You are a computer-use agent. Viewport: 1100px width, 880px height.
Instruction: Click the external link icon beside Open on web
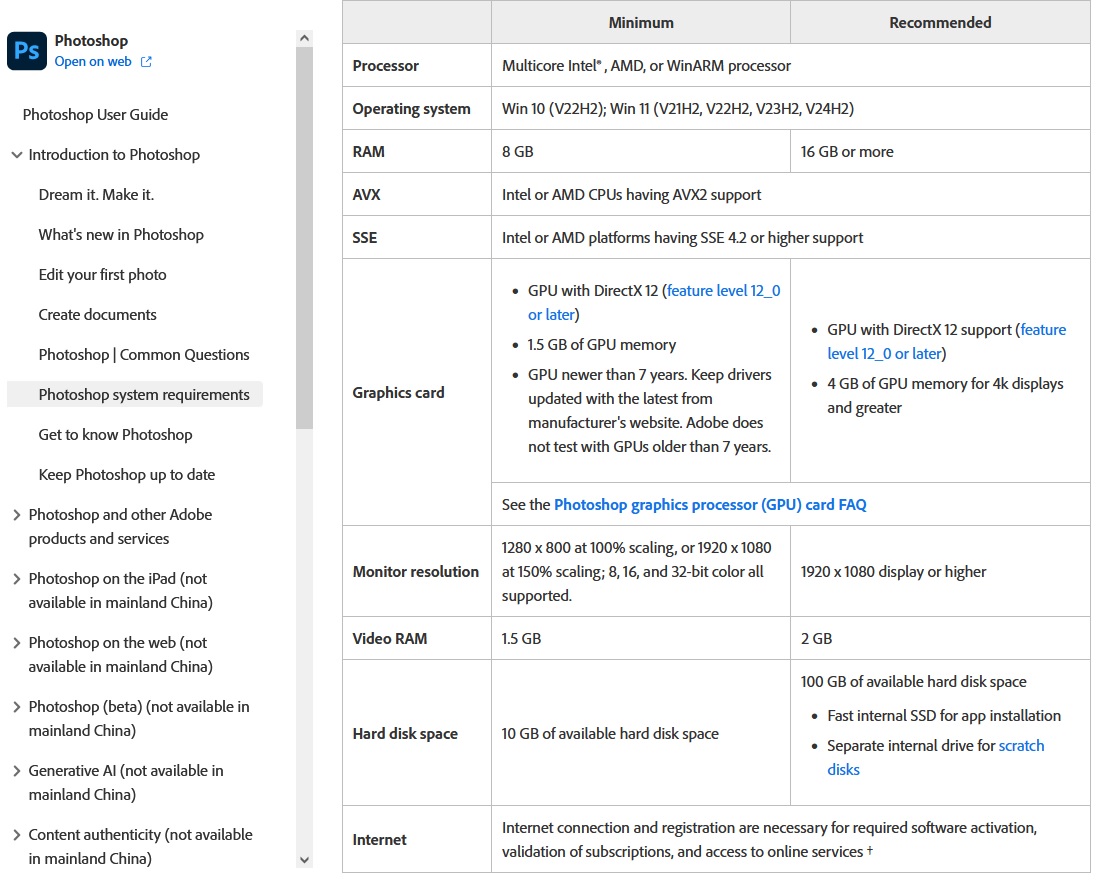(x=146, y=62)
